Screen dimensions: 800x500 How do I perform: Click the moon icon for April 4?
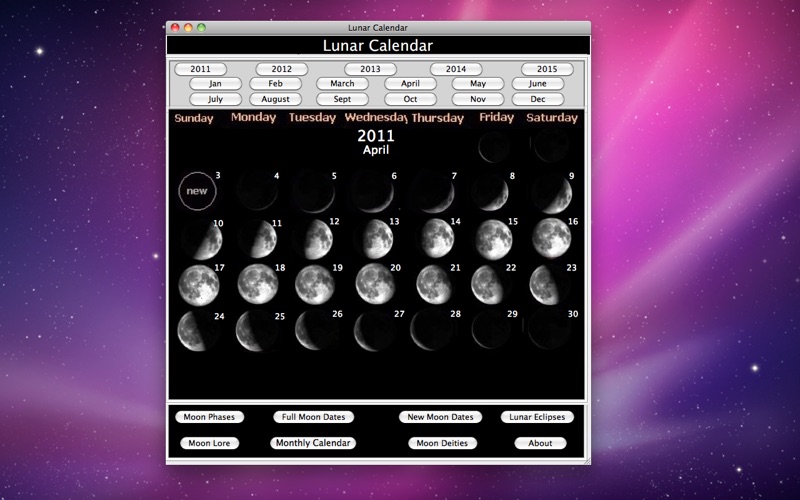click(x=257, y=191)
